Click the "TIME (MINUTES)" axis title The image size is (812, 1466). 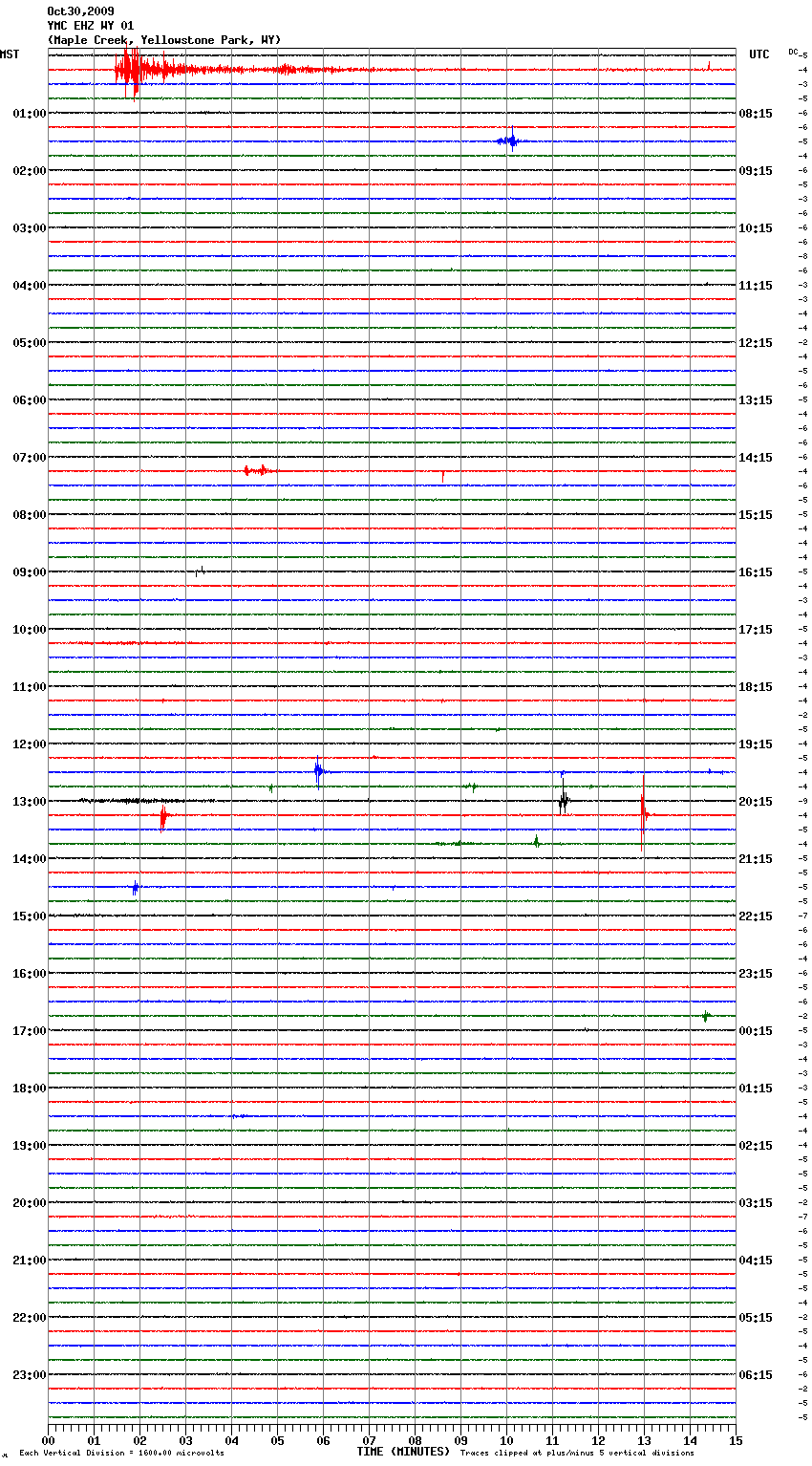coord(403,1452)
